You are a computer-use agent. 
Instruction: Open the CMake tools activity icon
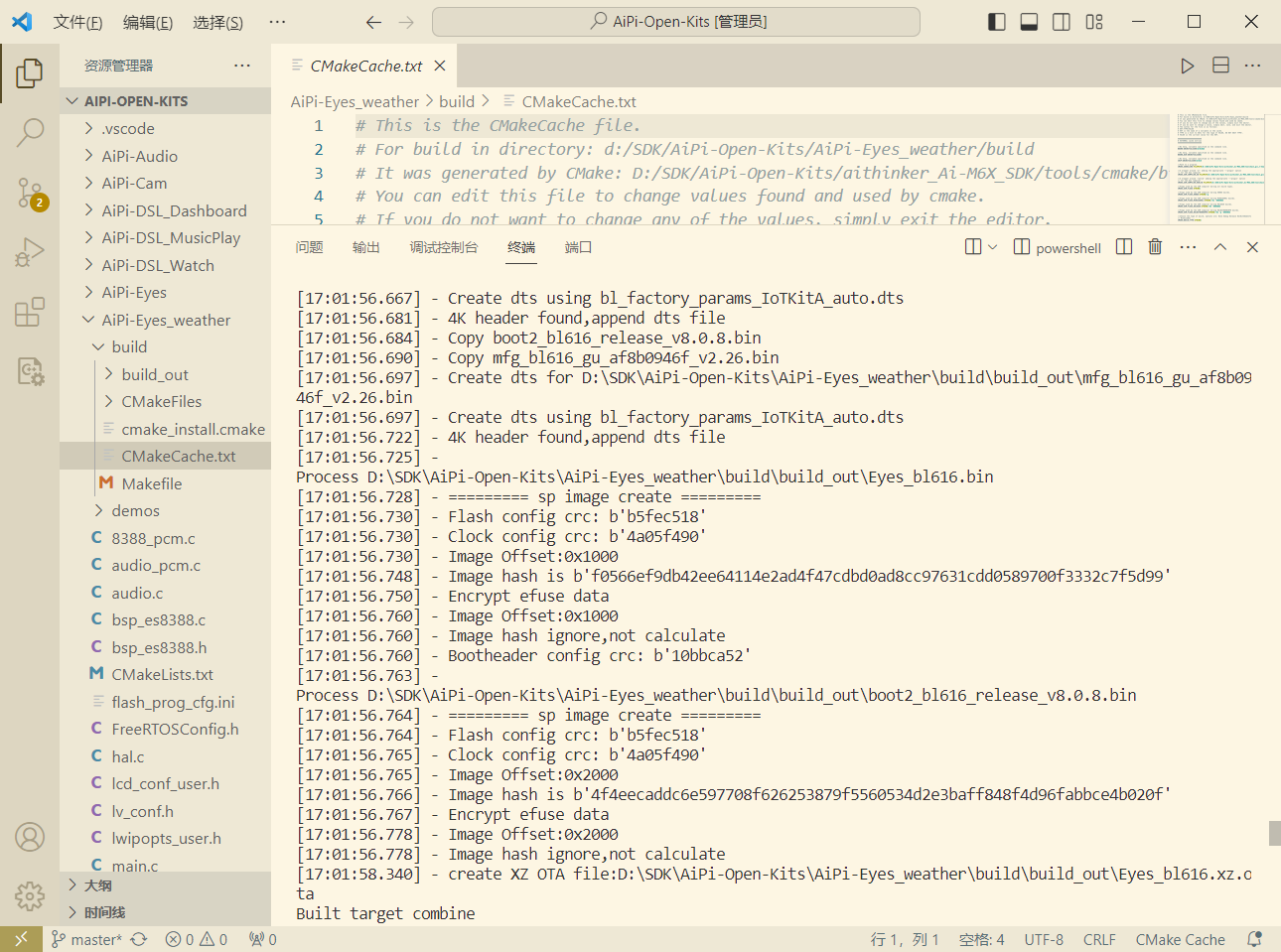(30, 371)
